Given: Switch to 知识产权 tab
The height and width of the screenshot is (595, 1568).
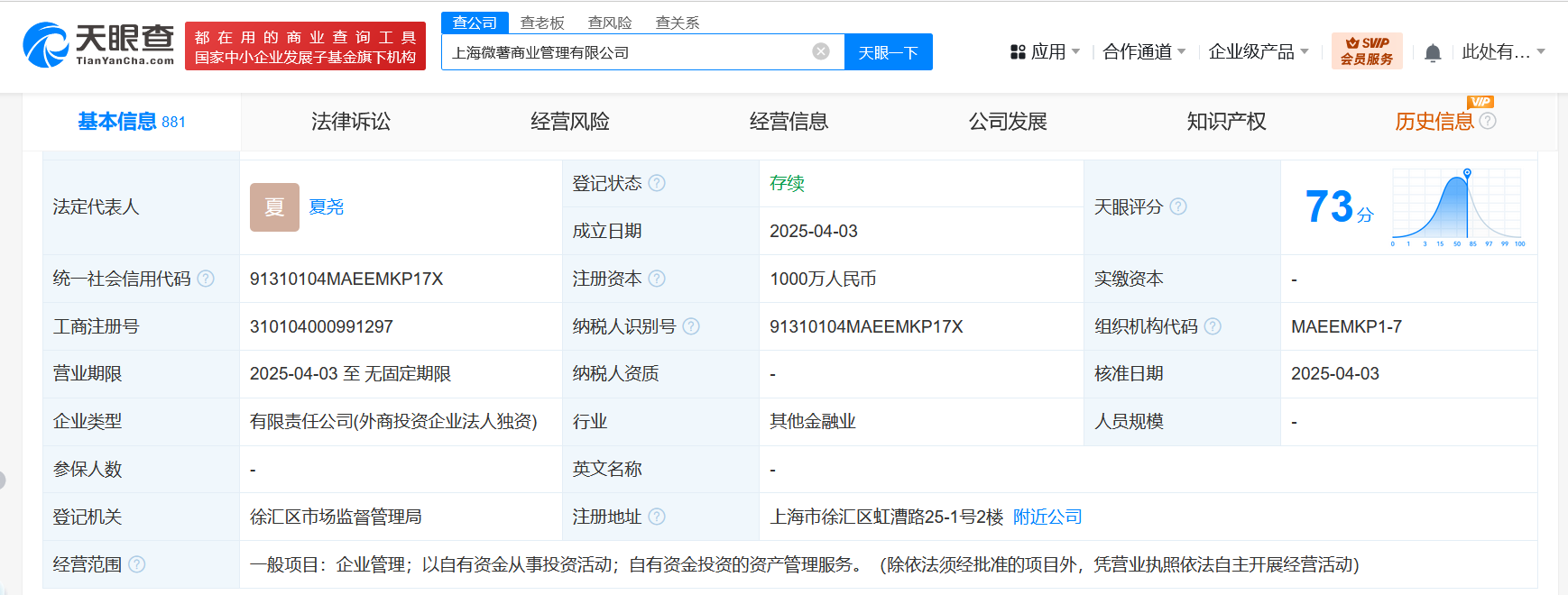Looking at the screenshot, I should pos(1227,122).
